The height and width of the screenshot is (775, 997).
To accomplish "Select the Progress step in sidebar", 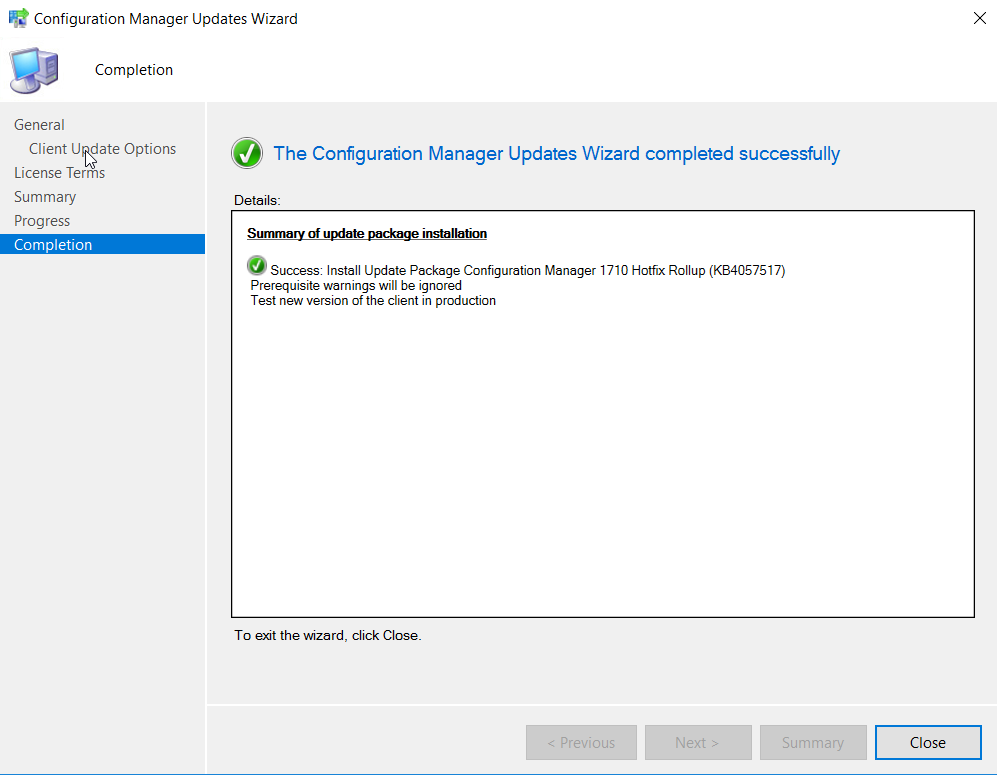I will tap(42, 221).
